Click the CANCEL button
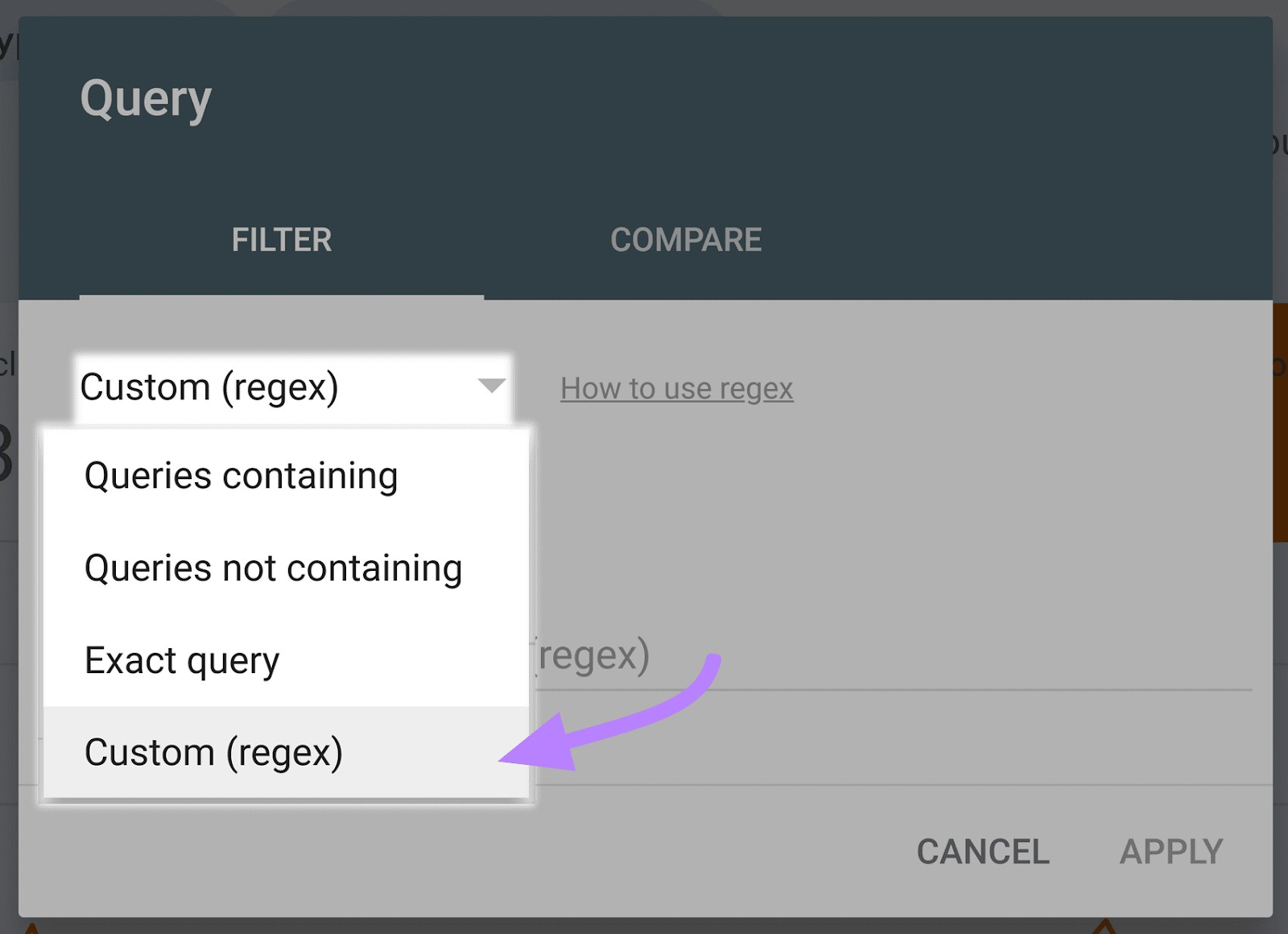 pos(983,852)
